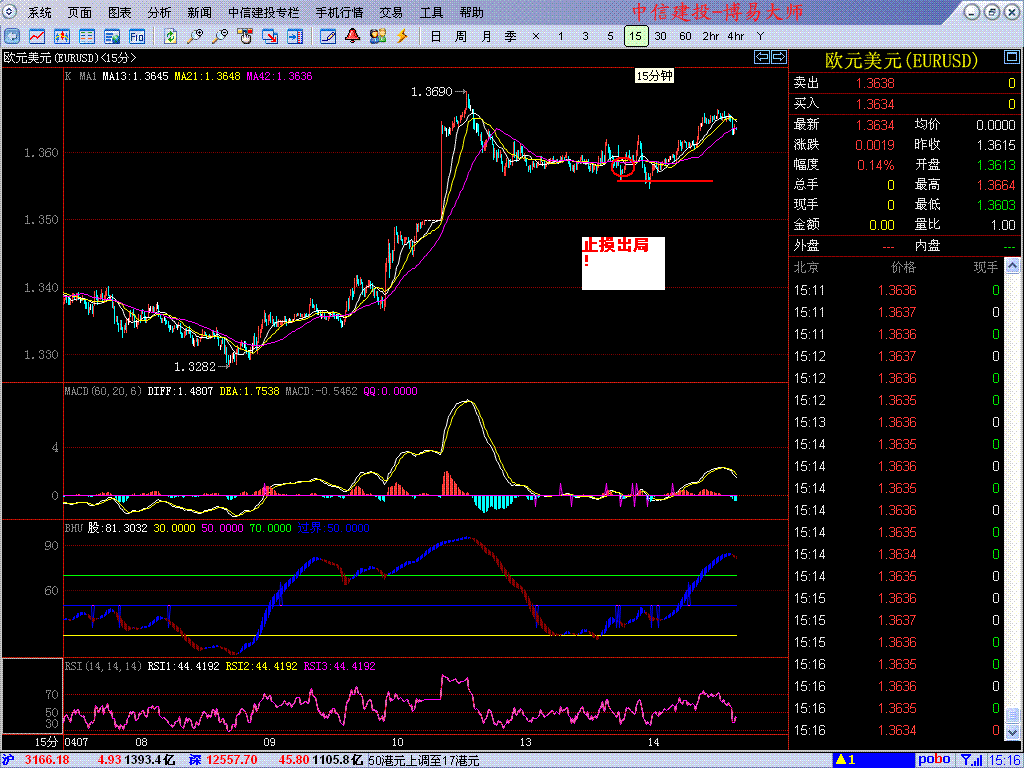Screen dimensions: 1024x768
Task: Click the RSI(14,14,14) indicator label
Action: click(x=103, y=666)
